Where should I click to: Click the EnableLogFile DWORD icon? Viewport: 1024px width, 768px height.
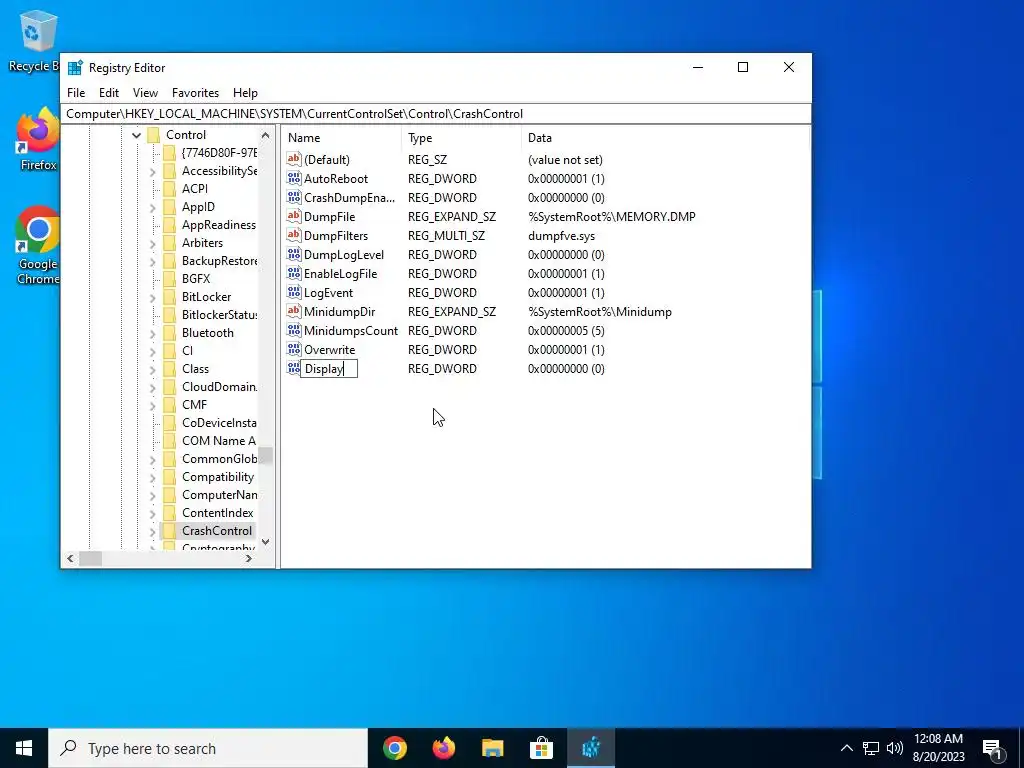294,273
